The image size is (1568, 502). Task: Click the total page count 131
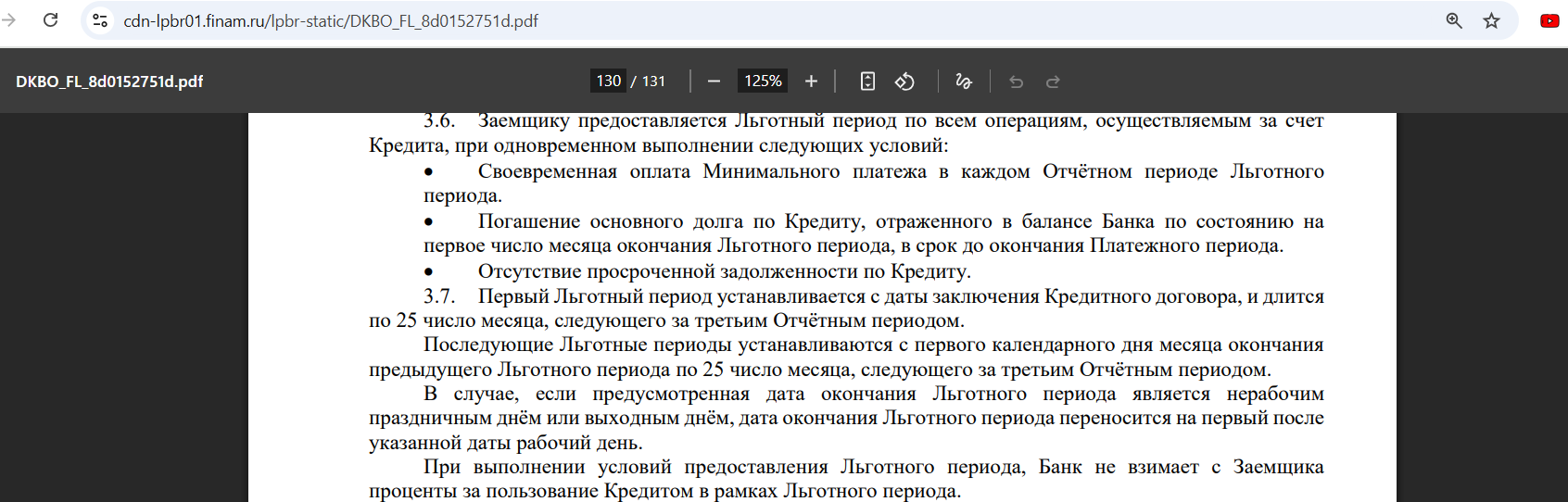[653, 81]
